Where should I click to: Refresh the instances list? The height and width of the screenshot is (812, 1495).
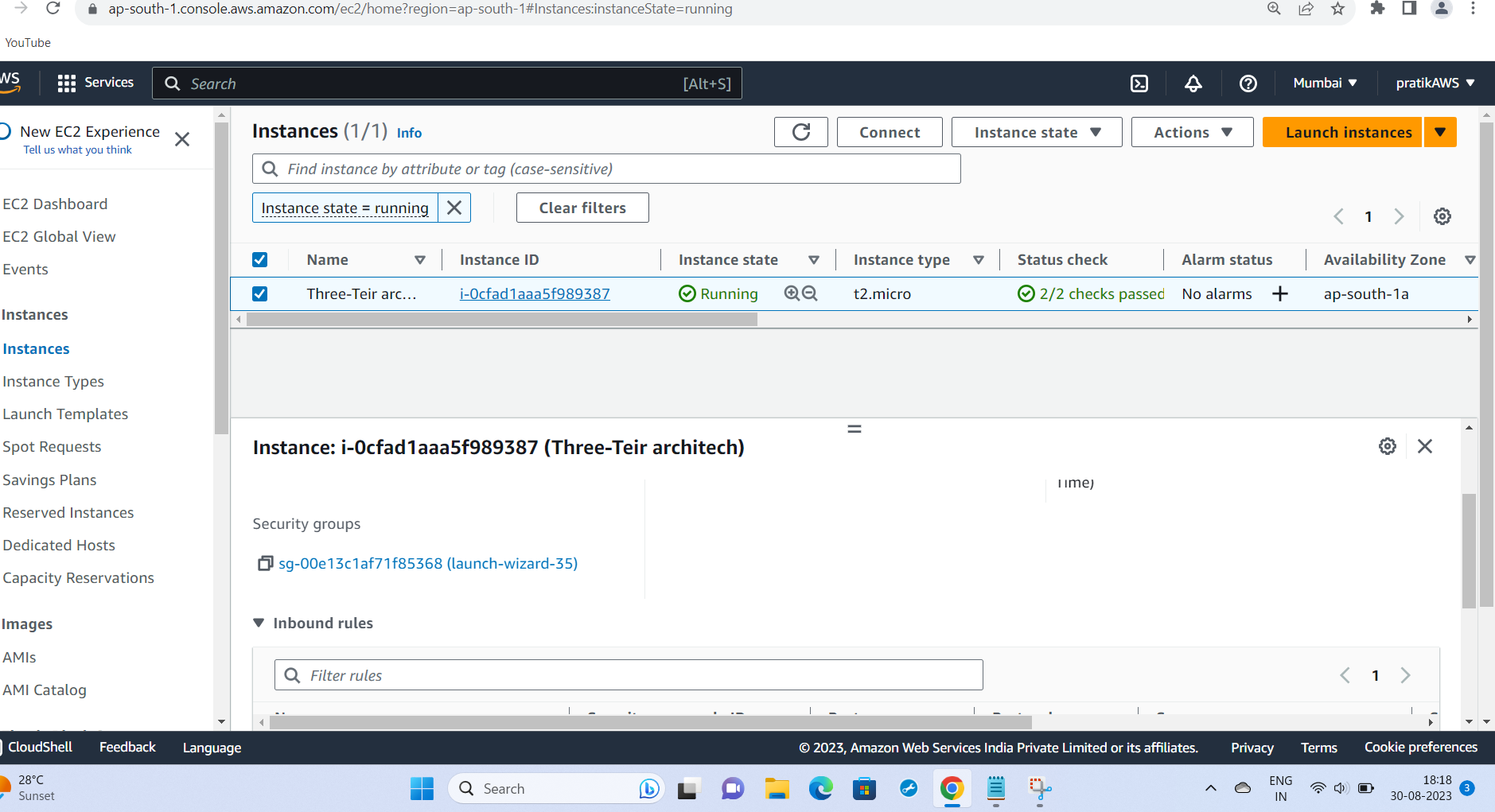click(x=800, y=131)
